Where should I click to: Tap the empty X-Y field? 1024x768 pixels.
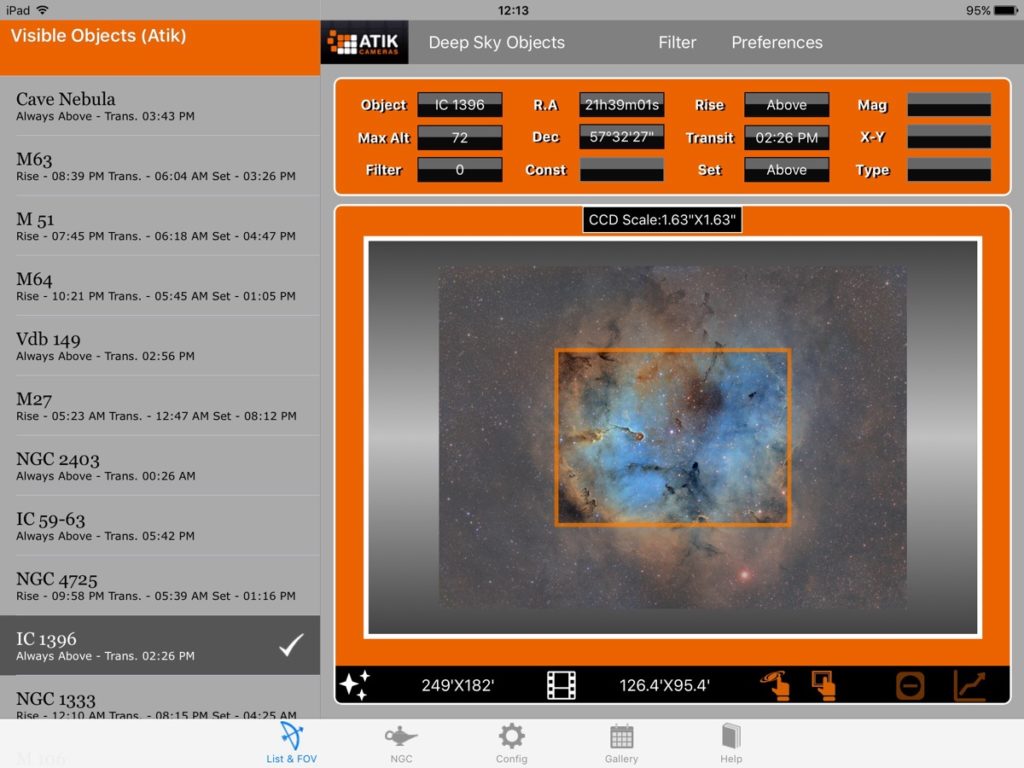[949, 137]
